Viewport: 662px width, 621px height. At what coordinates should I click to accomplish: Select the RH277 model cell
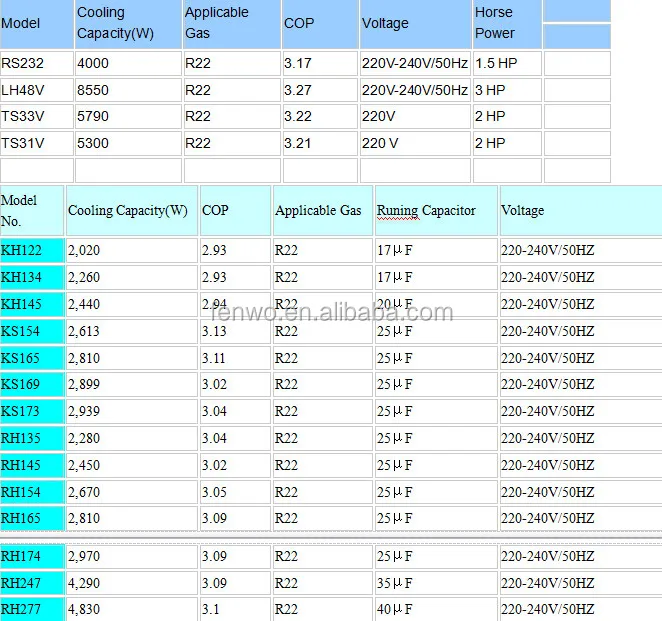(22, 609)
